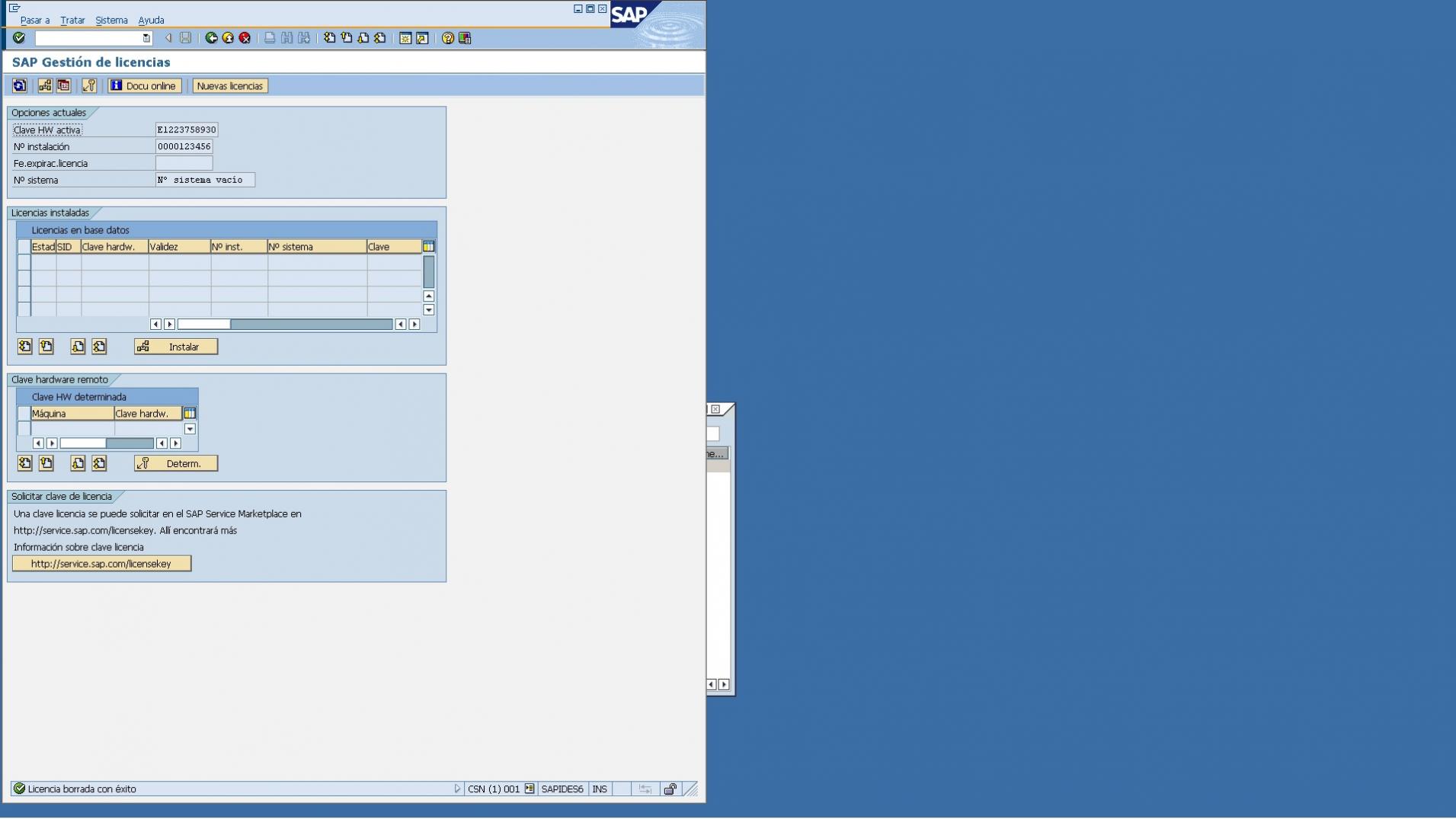Screen dimensions: 1456x819
Task: Click the Máquina column header
Action: click(x=72, y=414)
